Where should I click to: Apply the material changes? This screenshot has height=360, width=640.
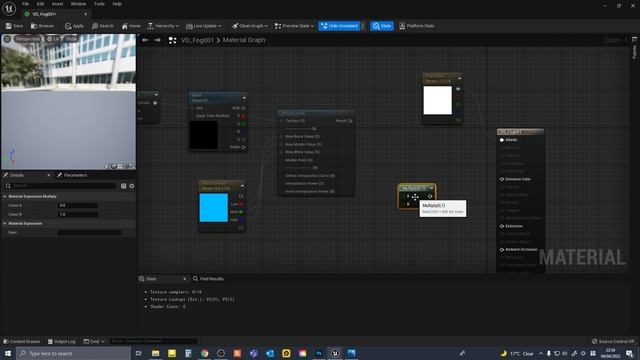point(74,26)
